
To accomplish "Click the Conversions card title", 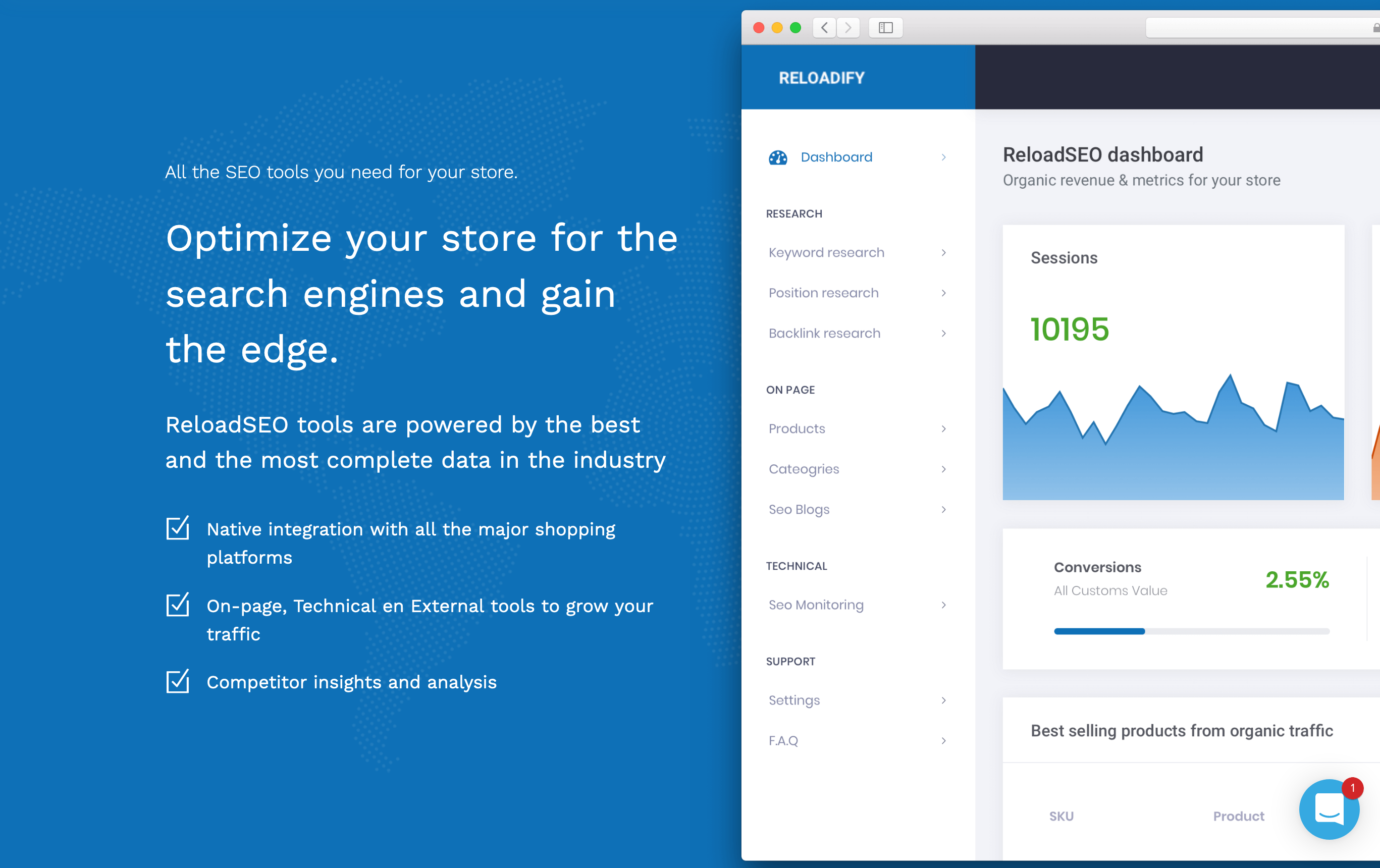I will (1097, 567).
